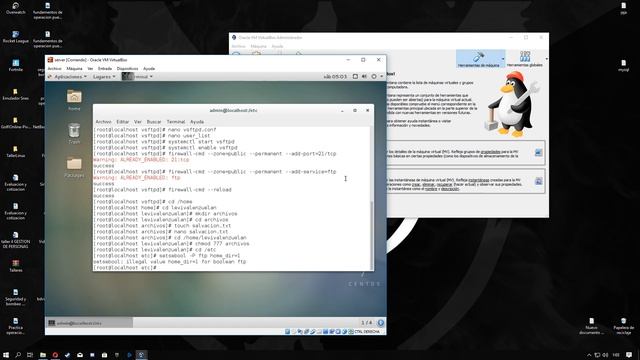Click the CentOS clock showing 05:03
The image size is (640, 360).
click(335, 76)
